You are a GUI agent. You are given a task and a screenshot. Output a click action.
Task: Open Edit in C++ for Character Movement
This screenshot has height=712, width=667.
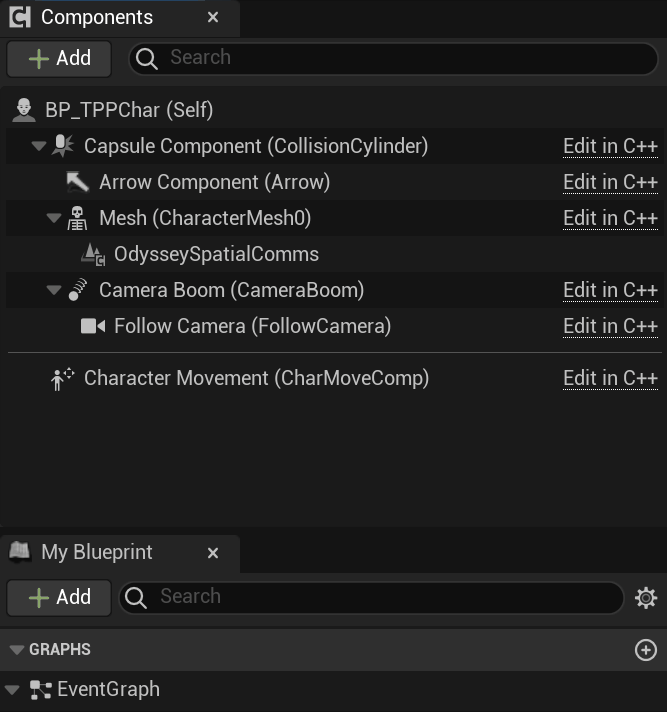pyautogui.click(x=610, y=378)
